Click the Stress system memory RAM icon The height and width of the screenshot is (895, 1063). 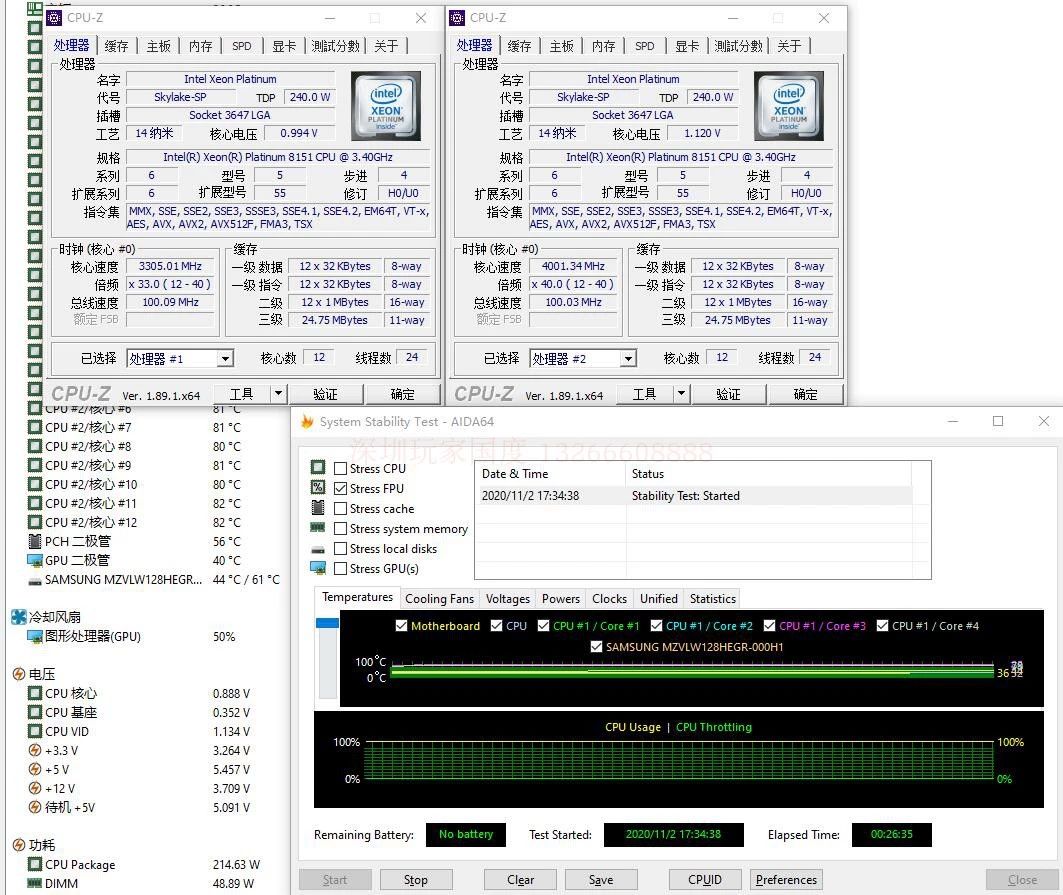pyautogui.click(x=318, y=528)
